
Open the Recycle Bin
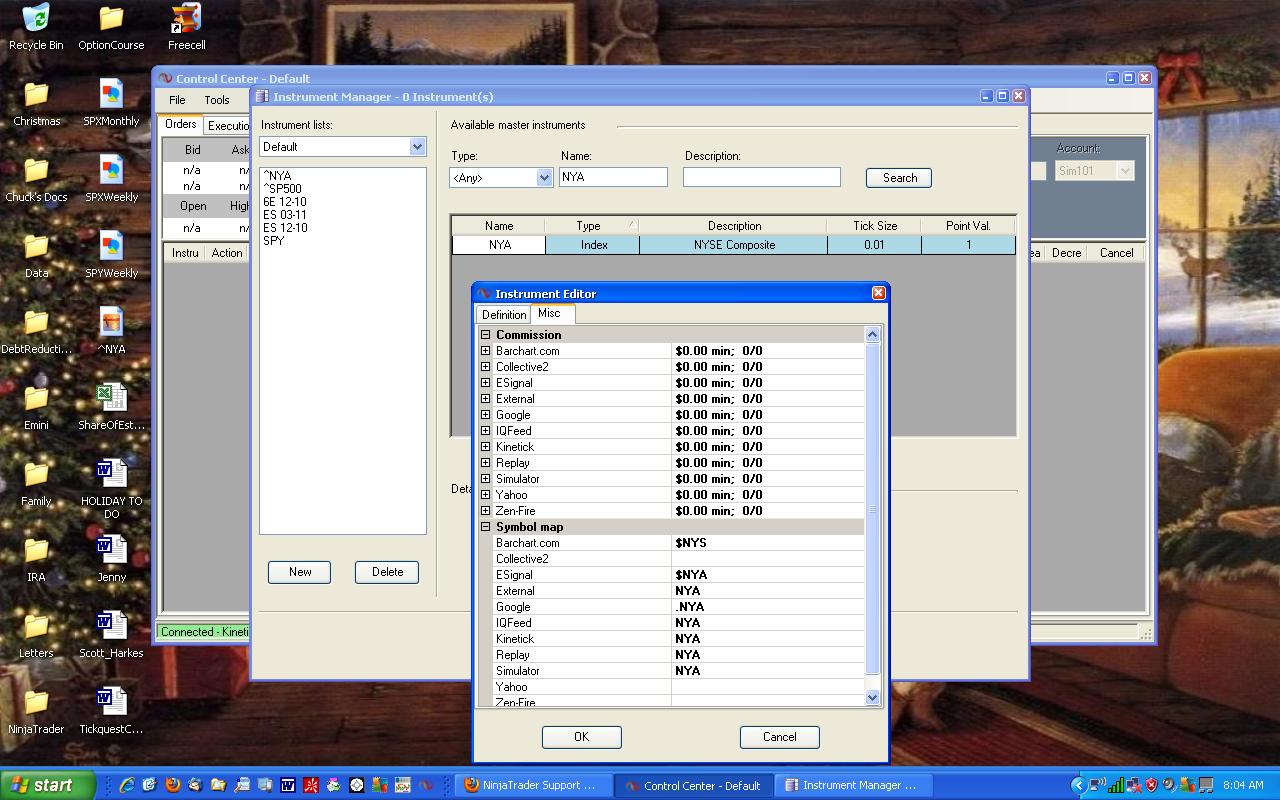tap(36, 20)
